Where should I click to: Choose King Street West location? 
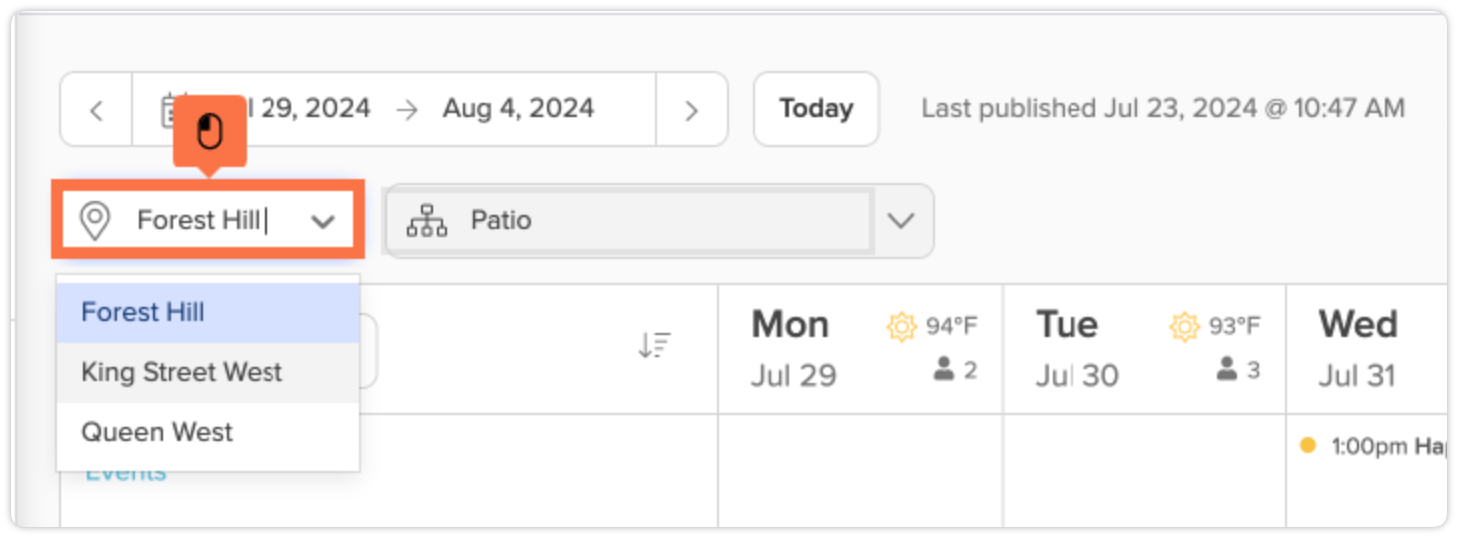click(x=181, y=372)
